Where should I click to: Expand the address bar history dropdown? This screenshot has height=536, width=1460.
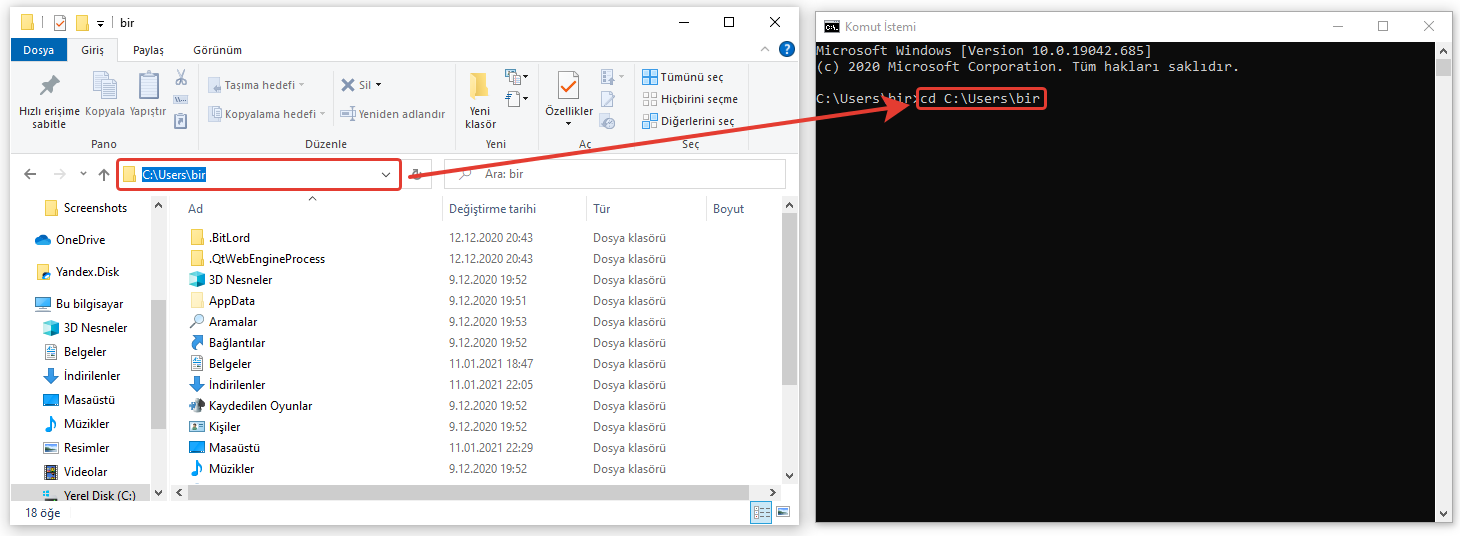pos(386,175)
